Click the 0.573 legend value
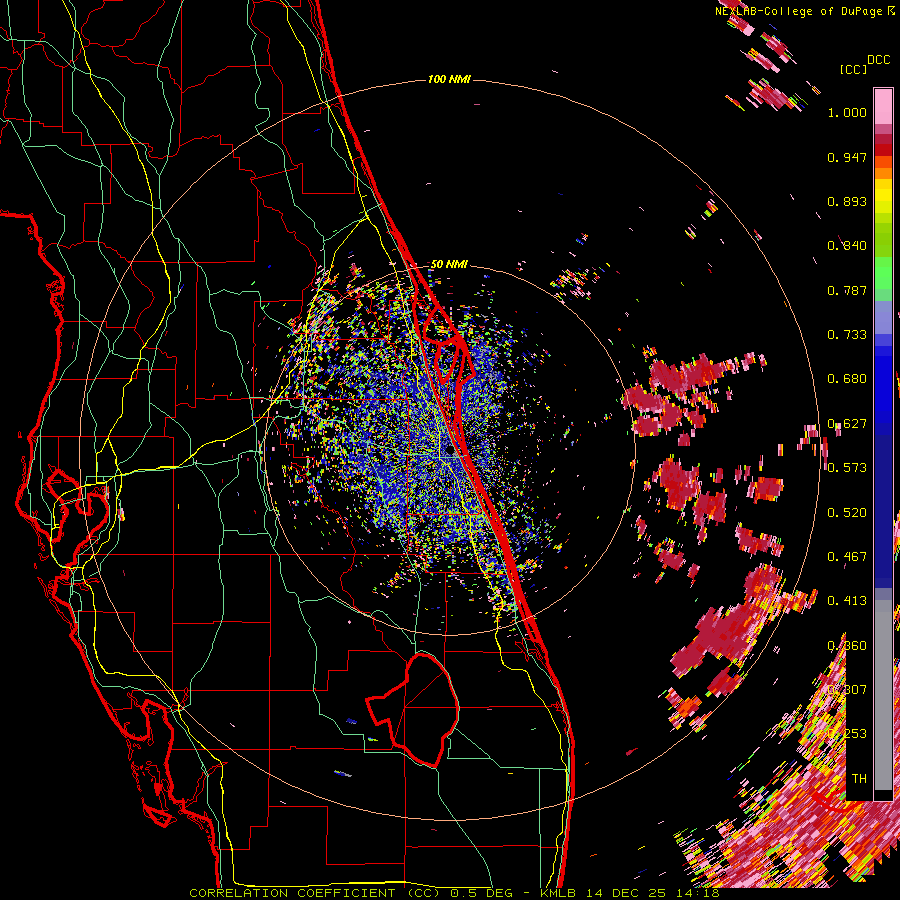900x900 pixels. pyautogui.click(x=847, y=468)
